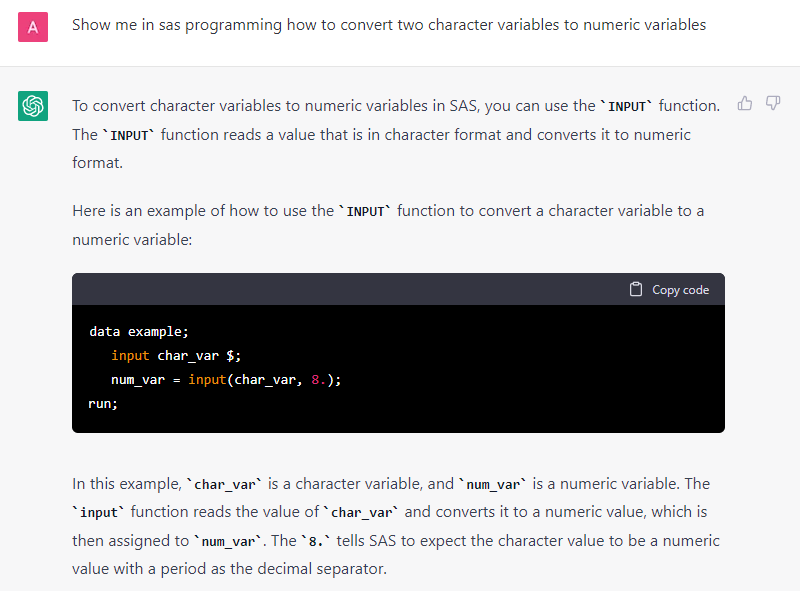Click the Copy code button
Screen dimensions: 800x591
click(670, 289)
